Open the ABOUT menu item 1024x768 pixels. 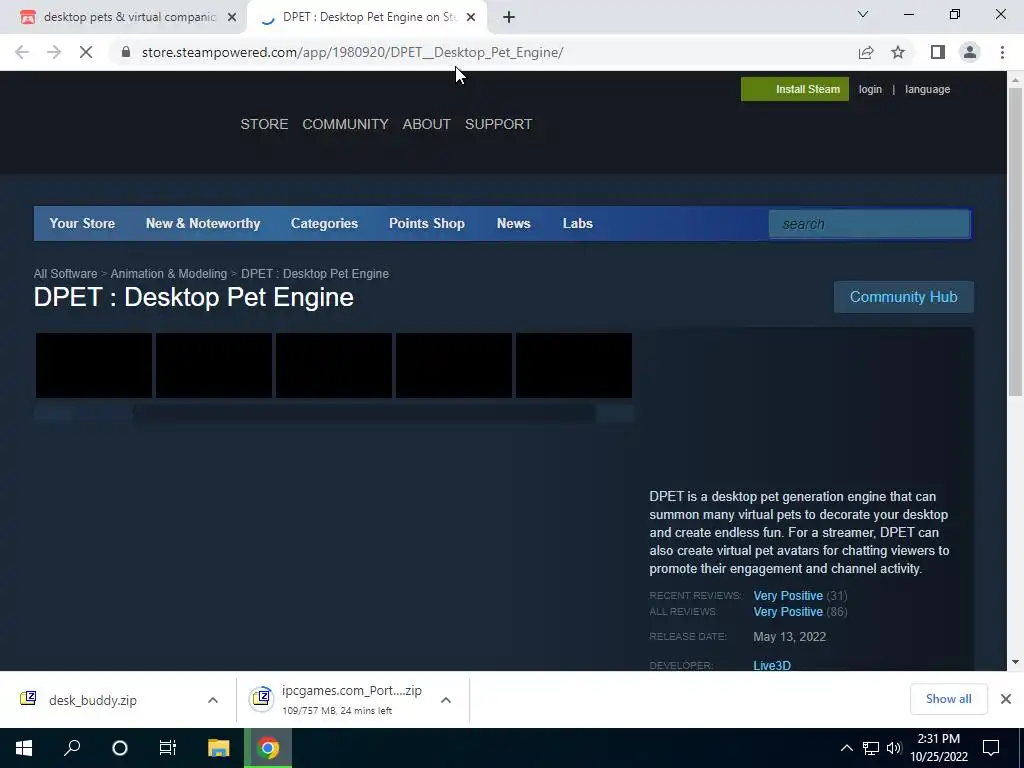pos(426,124)
